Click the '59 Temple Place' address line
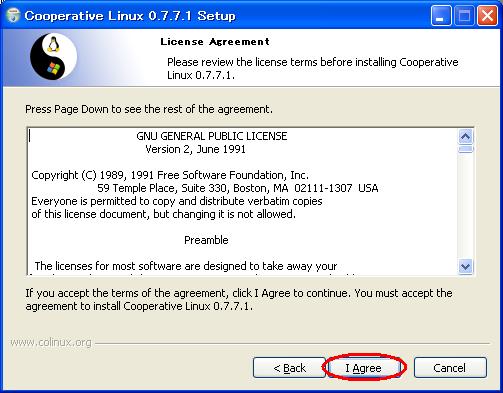503x393 pixels. click(238, 188)
